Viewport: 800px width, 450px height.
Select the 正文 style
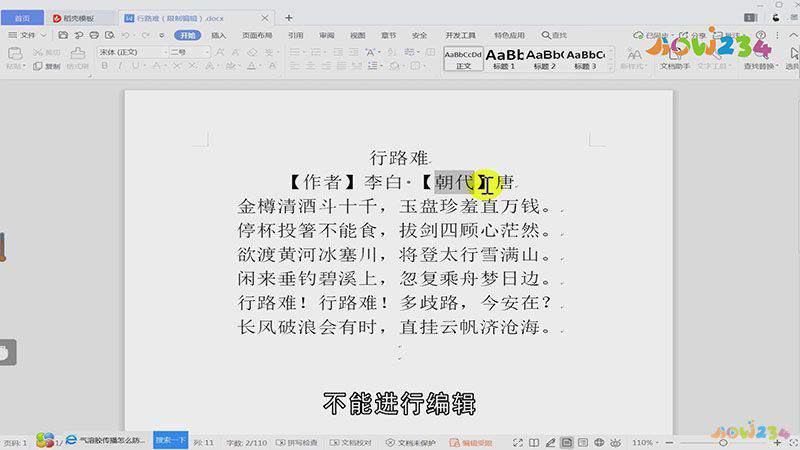point(463,59)
